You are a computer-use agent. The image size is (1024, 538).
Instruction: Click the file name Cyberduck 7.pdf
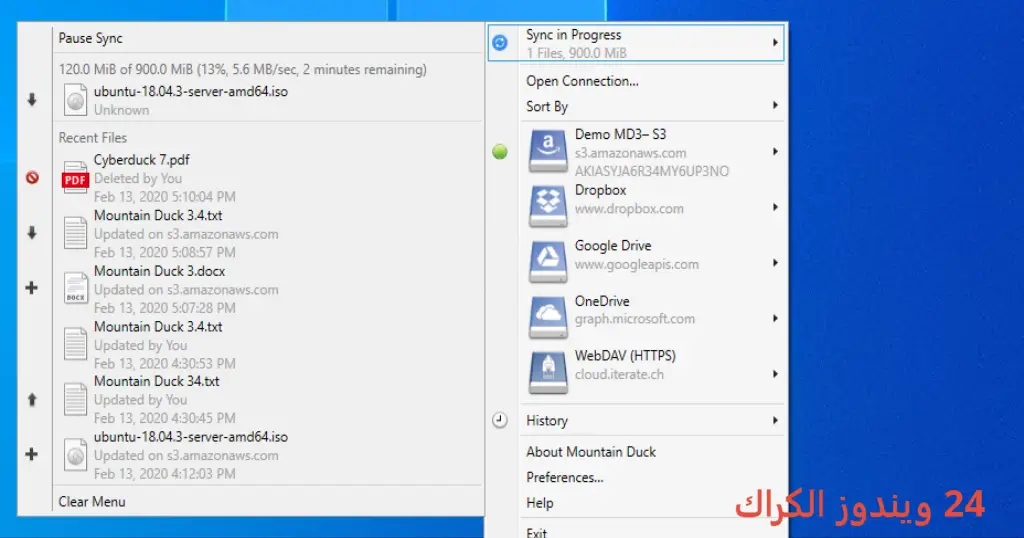(142, 160)
